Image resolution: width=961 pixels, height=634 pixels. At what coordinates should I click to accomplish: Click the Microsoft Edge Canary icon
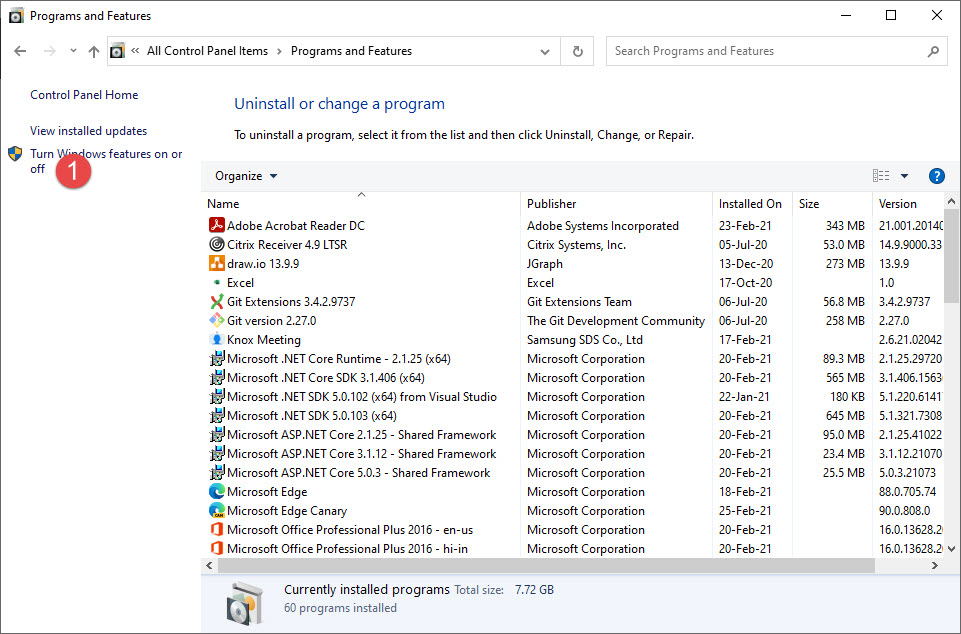(216, 510)
